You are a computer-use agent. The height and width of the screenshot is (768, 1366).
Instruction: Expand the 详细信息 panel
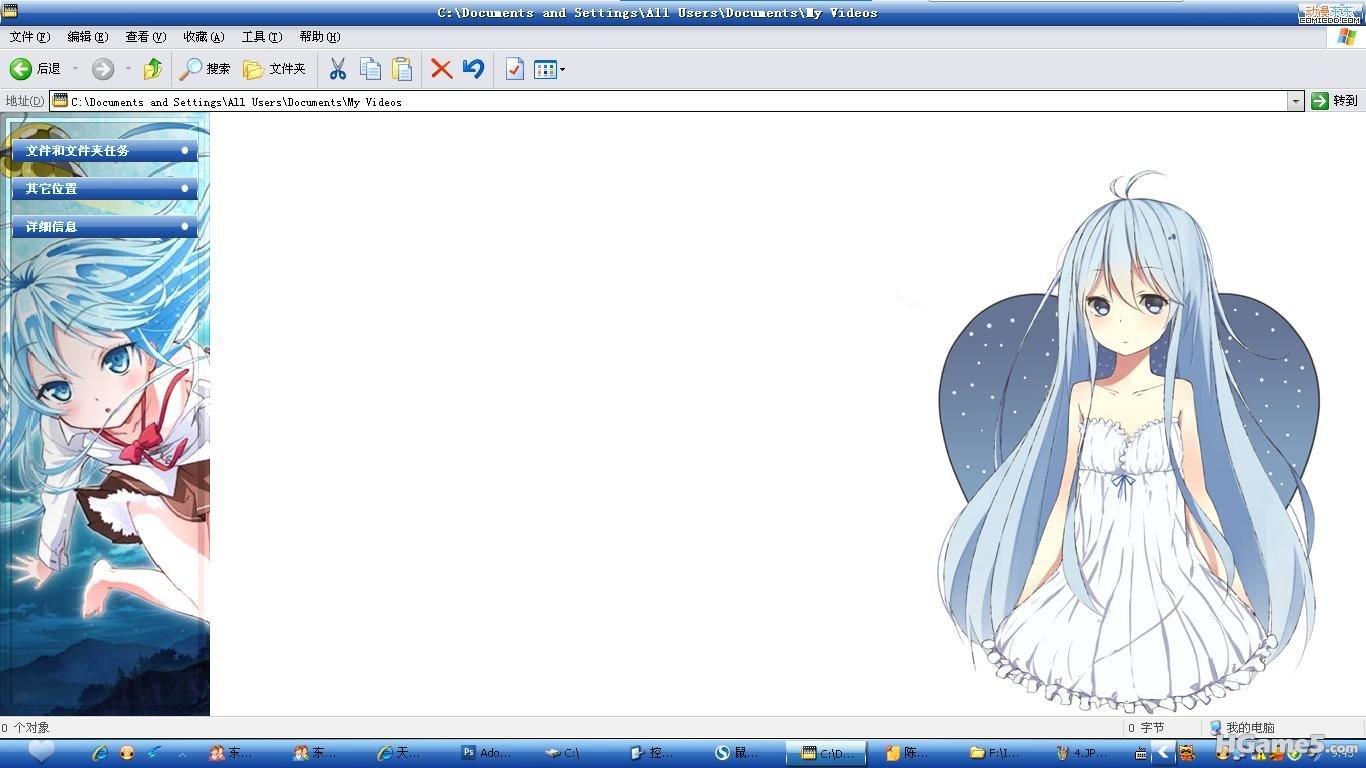(104, 227)
